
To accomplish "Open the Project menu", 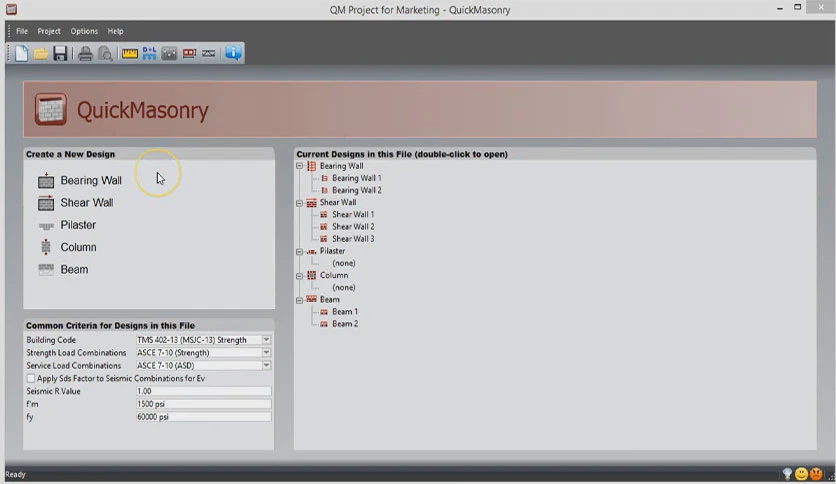I will click(49, 31).
